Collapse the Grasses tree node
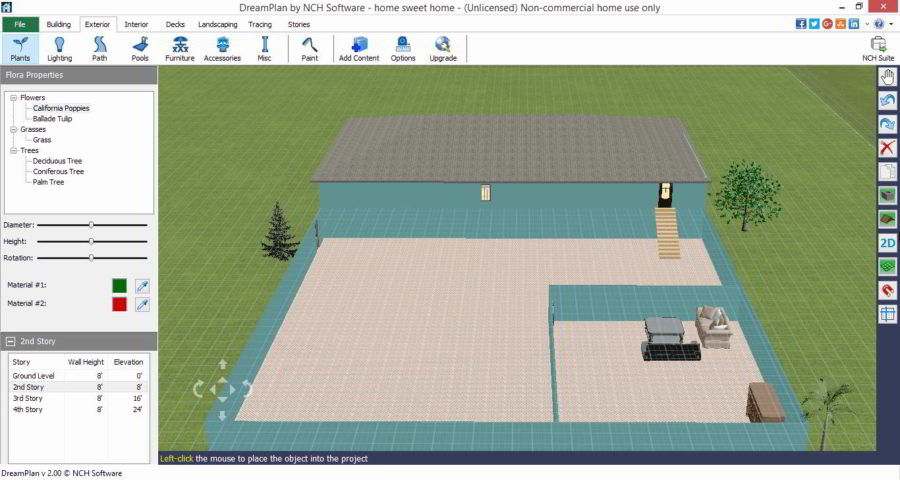 tap(13, 129)
